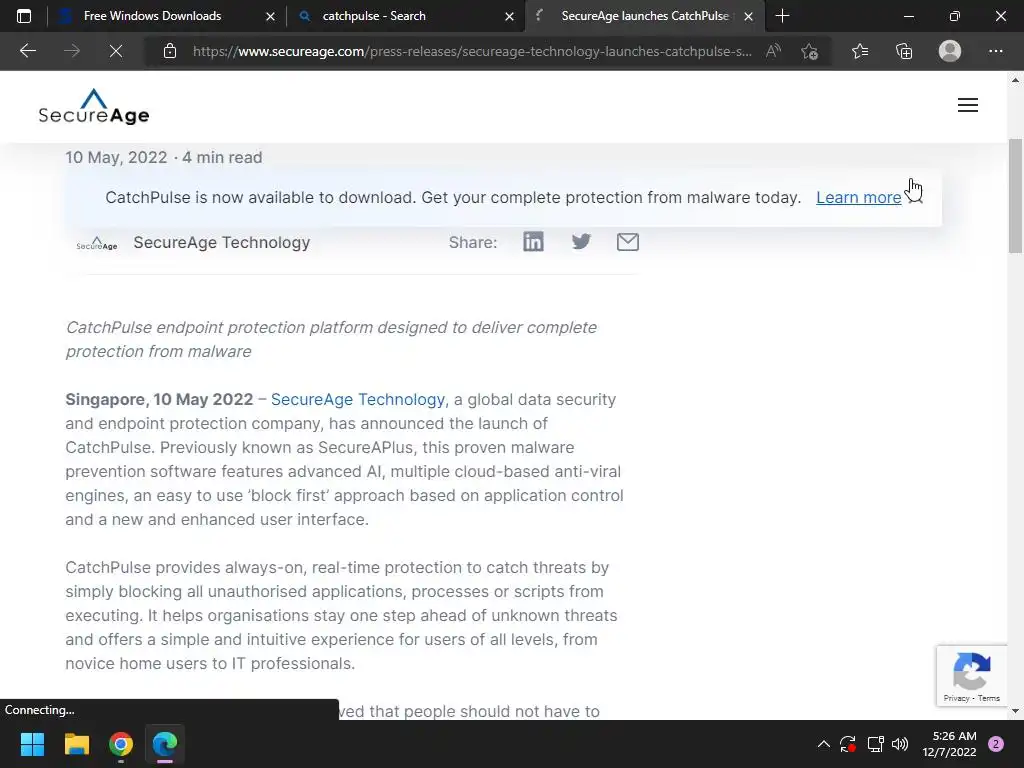1024x768 pixels.
Task: Click the small SecureAge author logo
Action: coord(97,244)
